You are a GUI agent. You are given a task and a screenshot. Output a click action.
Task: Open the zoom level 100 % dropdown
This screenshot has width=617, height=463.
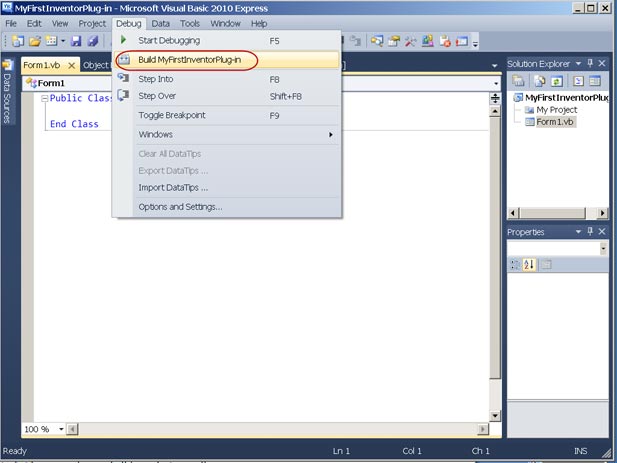[x=63, y=429]
